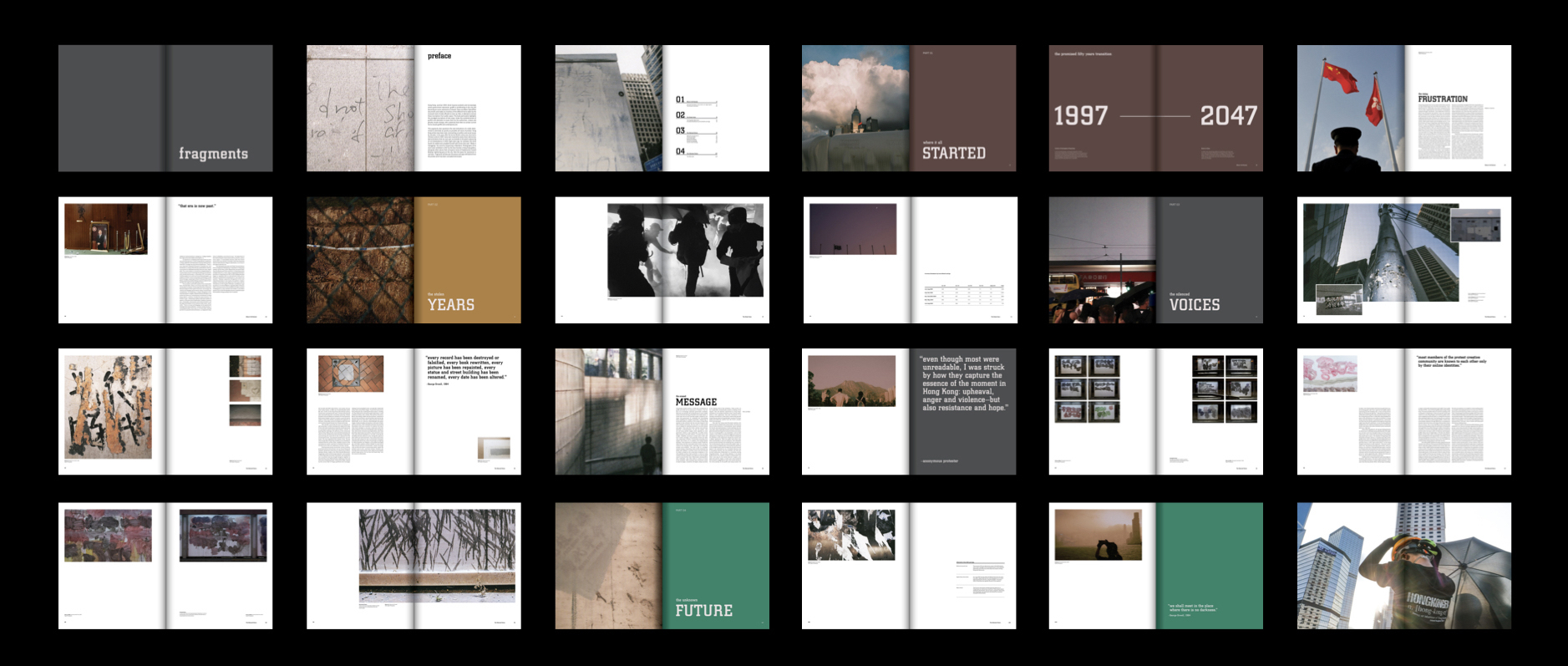Select the green "FUTURE" chapter spread
1568x666 pixels.
pyautogui.click(x=662, y=566)
